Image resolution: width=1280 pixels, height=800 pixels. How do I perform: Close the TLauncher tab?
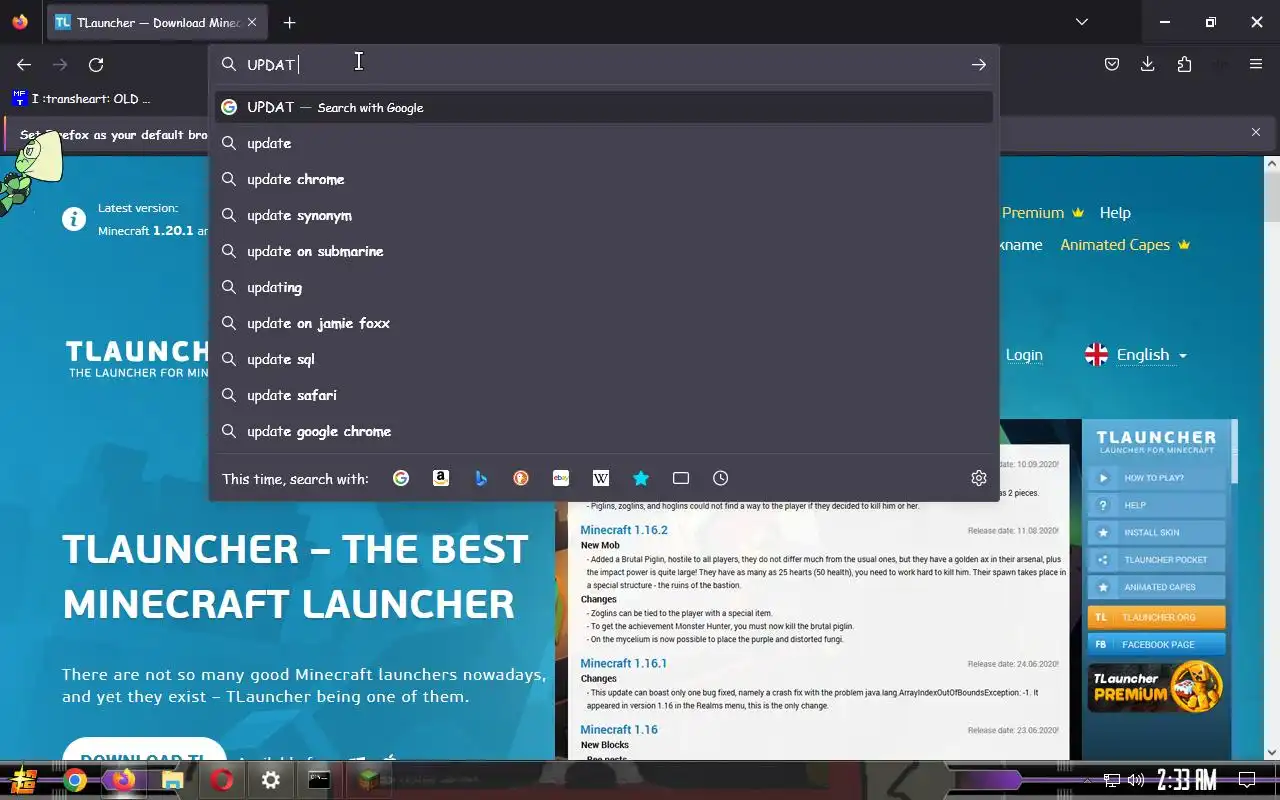251,22
